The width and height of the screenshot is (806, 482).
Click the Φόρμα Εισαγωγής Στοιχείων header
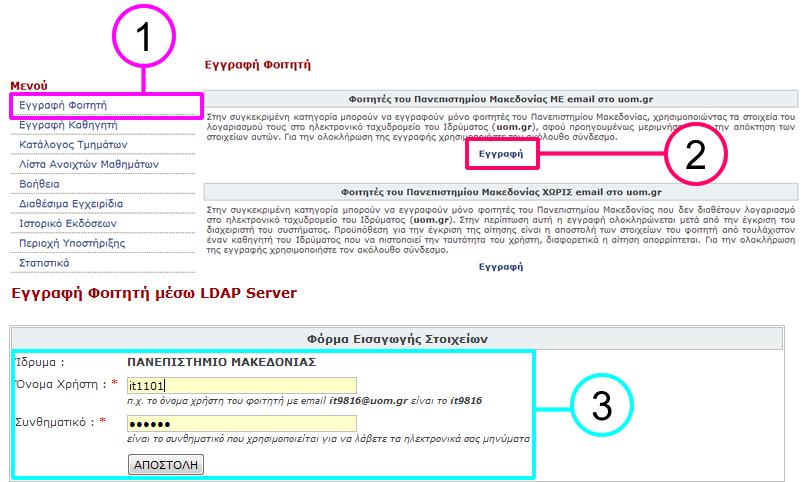(397, 339)
